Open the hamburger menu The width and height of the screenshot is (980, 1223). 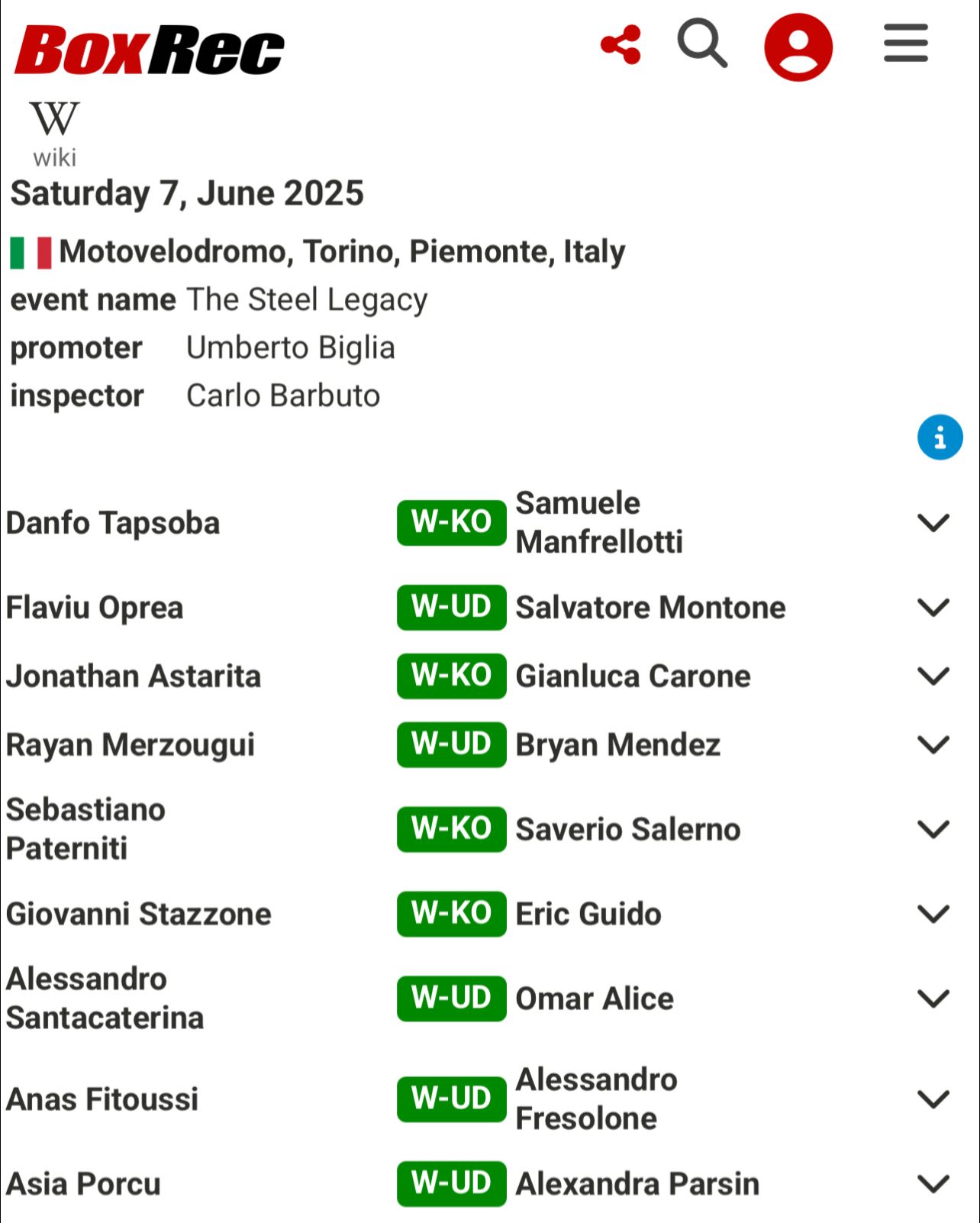(906, 43)
